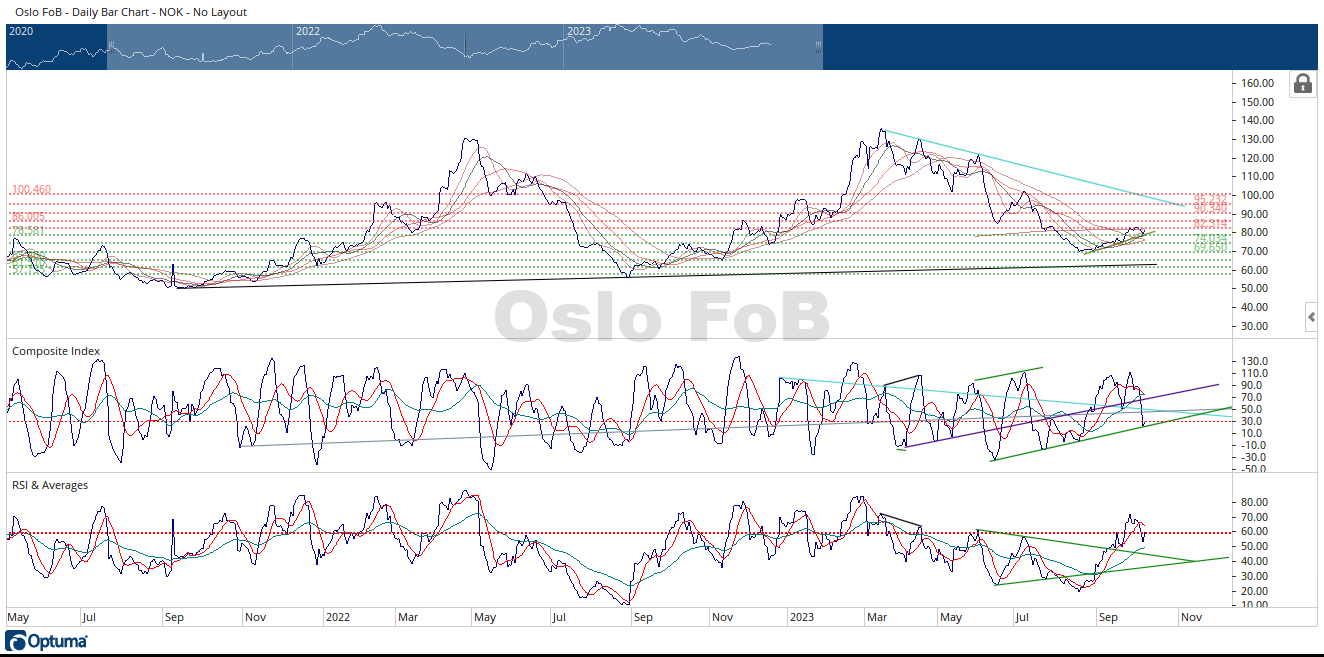Screen dimensions: 1324x657
Task: Click the padlock icon to unlock the chart
Action: [1303, 83]
